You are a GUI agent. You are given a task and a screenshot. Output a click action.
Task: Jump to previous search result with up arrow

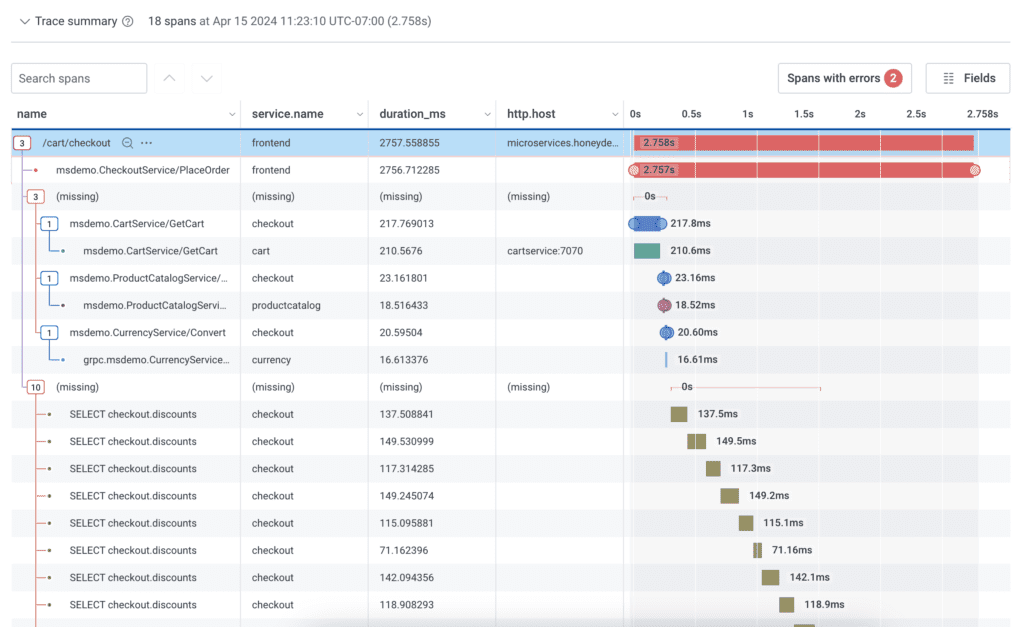pos(169,78)
